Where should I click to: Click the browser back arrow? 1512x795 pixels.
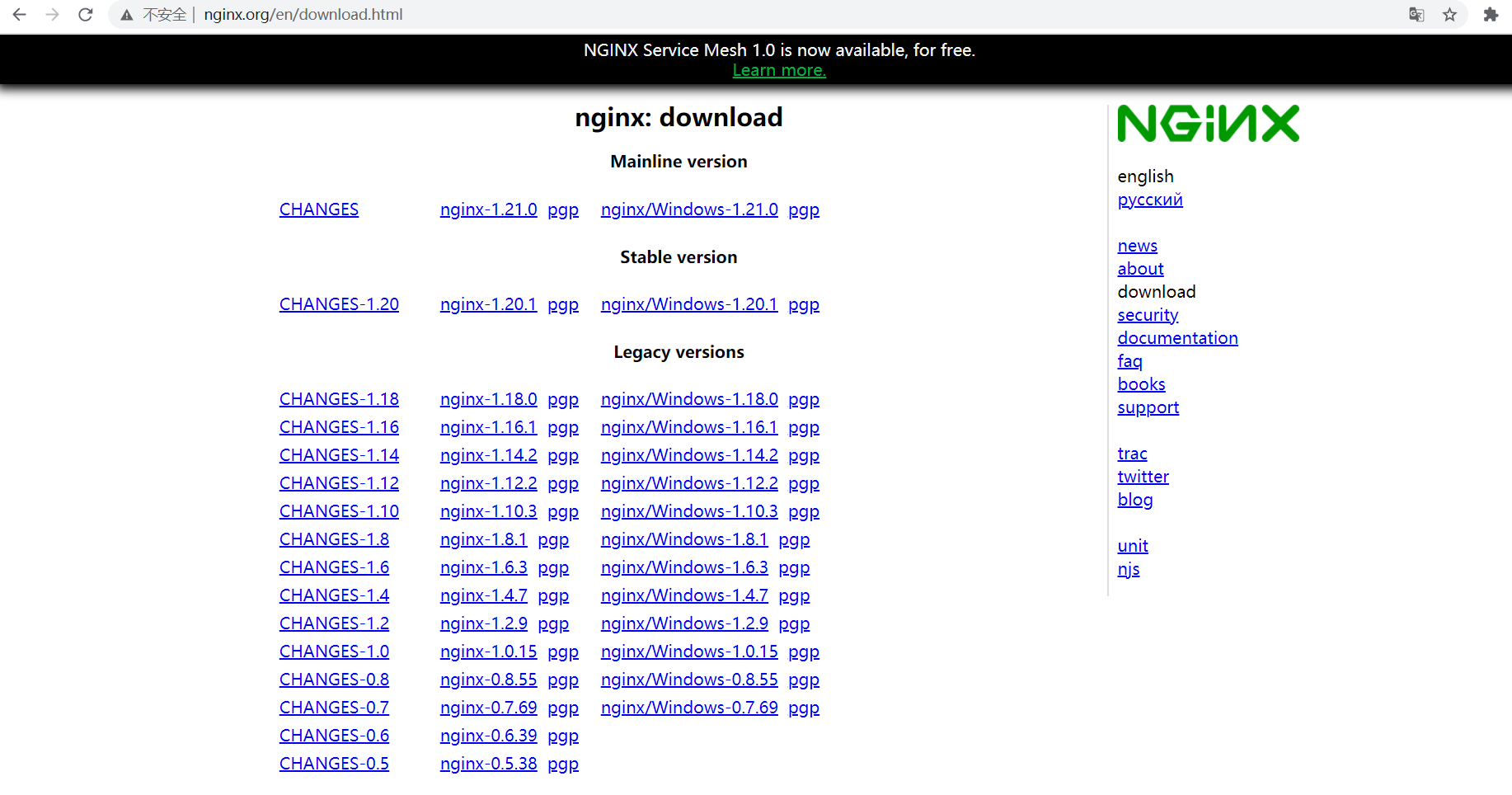tap(20, 15)
